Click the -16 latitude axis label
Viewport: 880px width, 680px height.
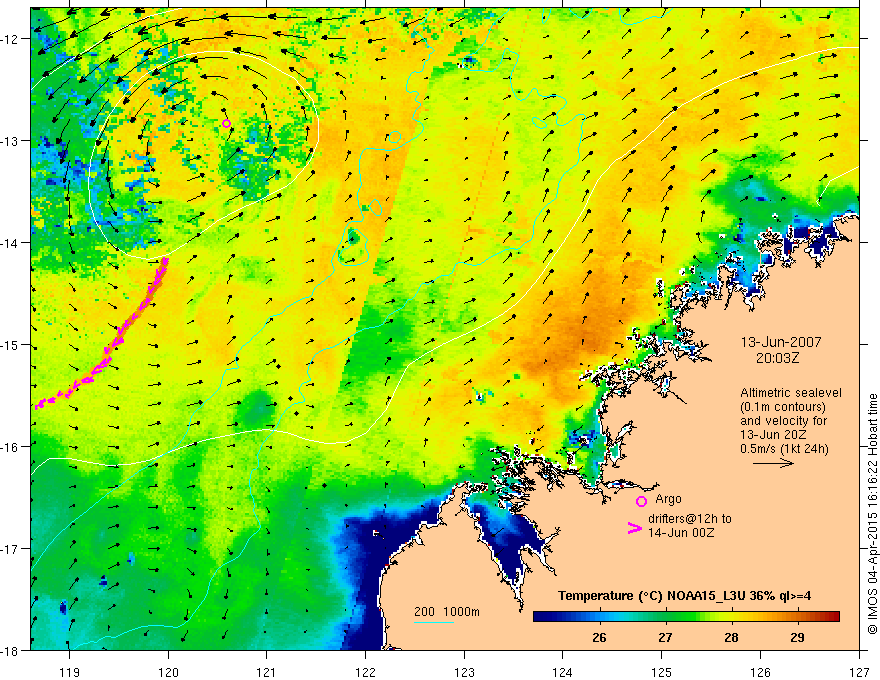tap(10, 447)
